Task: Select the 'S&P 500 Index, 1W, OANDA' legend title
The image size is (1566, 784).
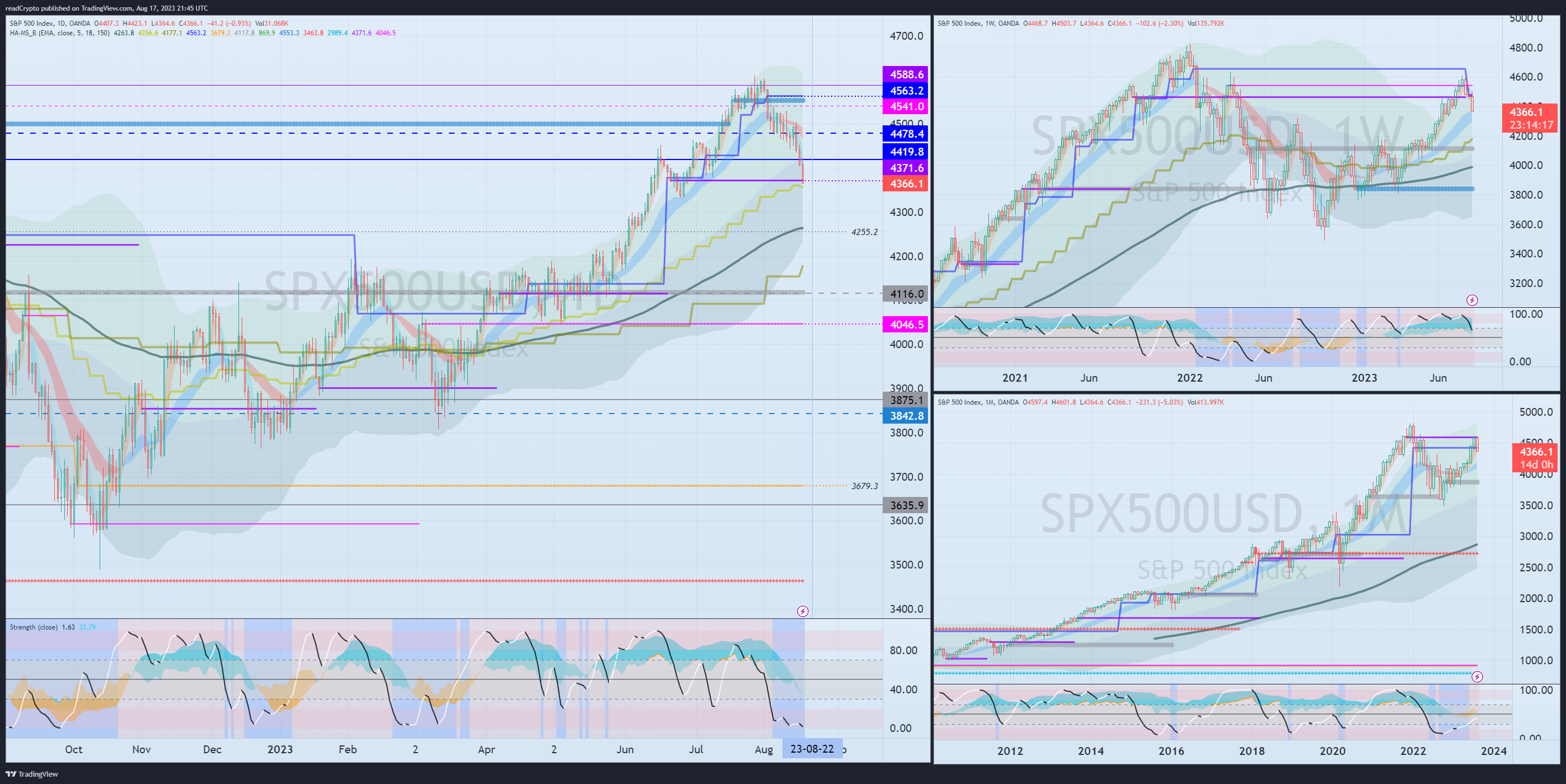Action: (978, 23)
